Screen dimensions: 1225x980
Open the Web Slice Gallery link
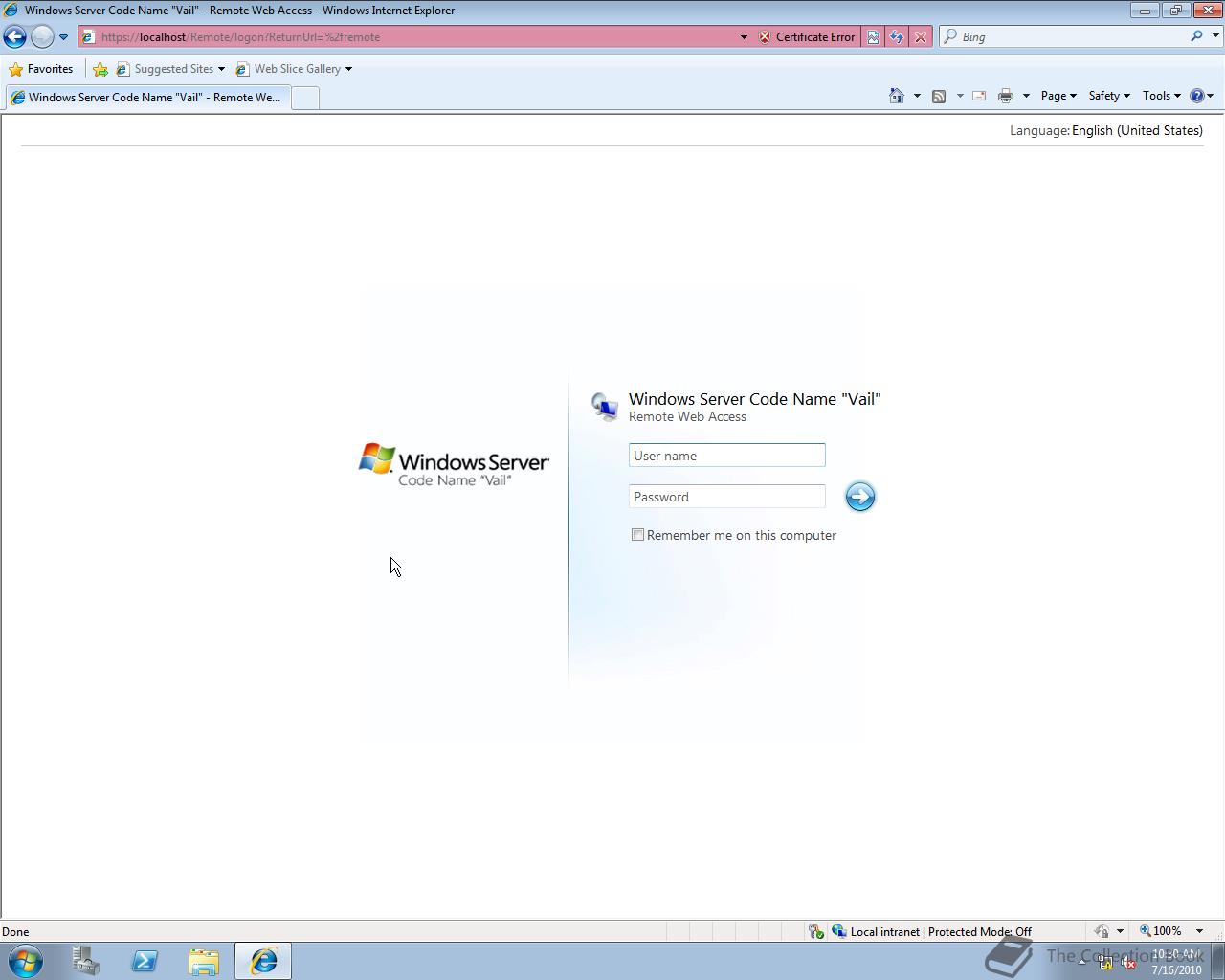point(294,69)
